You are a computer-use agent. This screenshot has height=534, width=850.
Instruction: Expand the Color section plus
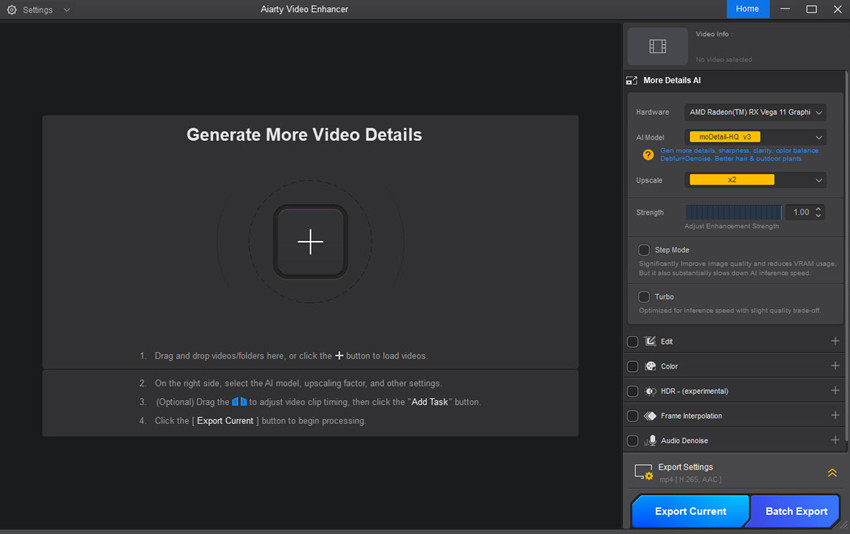pos(835,366)
